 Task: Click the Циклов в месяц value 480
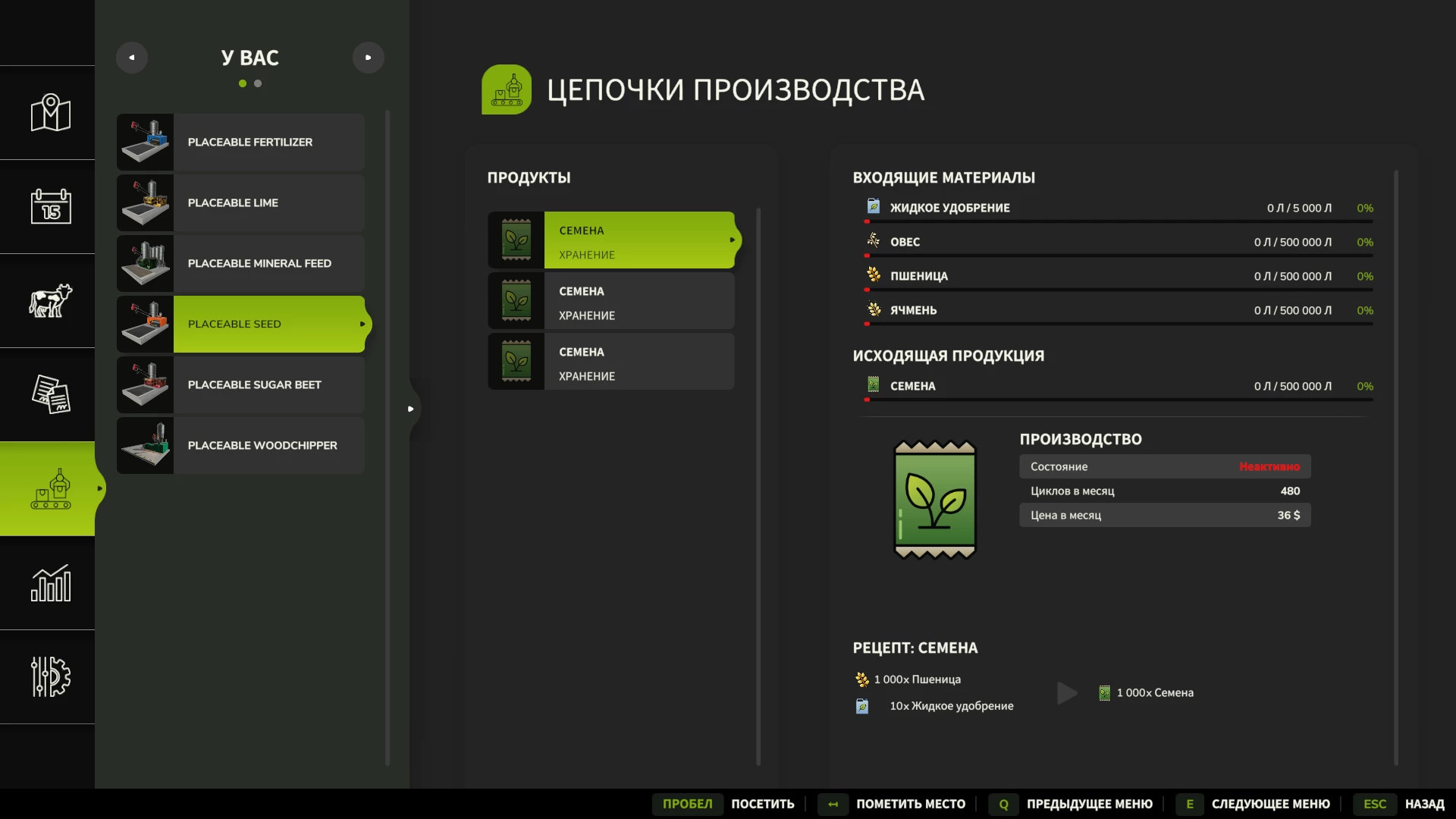tap(1290, 491)
